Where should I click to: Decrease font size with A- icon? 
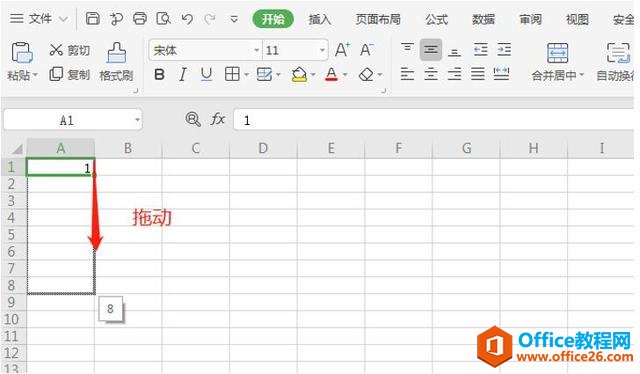(366, 50)
